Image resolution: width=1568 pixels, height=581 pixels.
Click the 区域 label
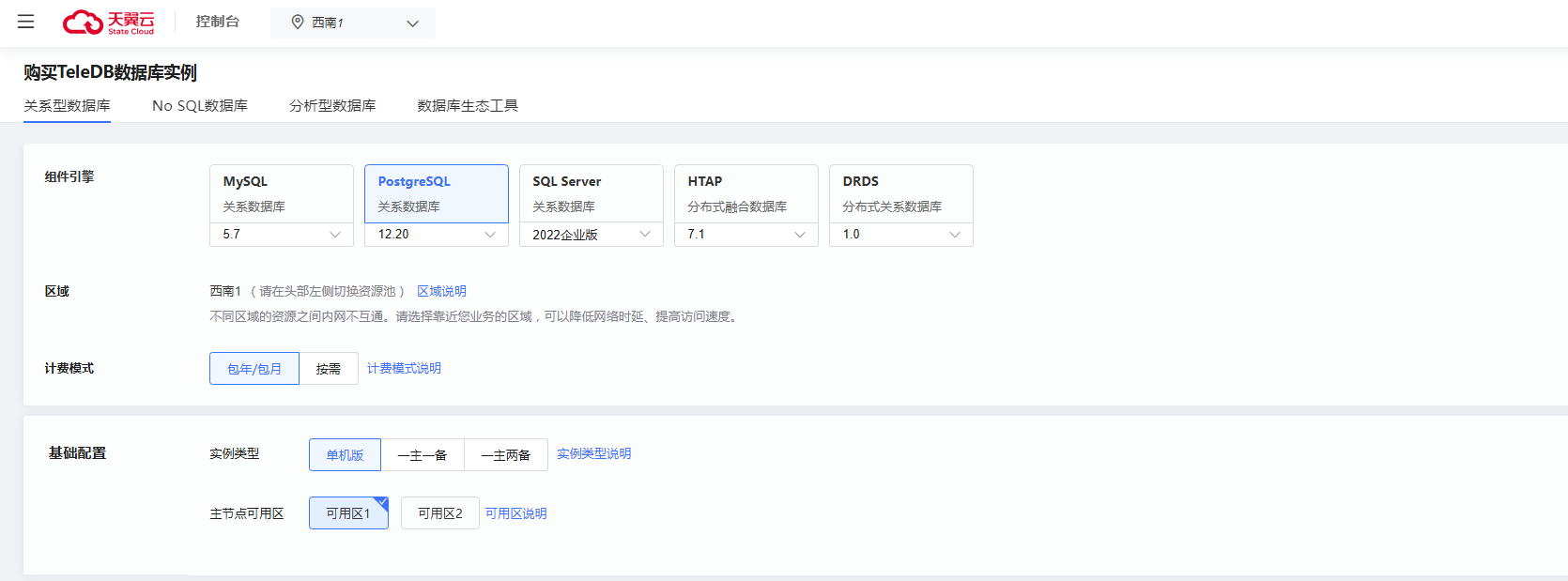click(x=57, y=291)
